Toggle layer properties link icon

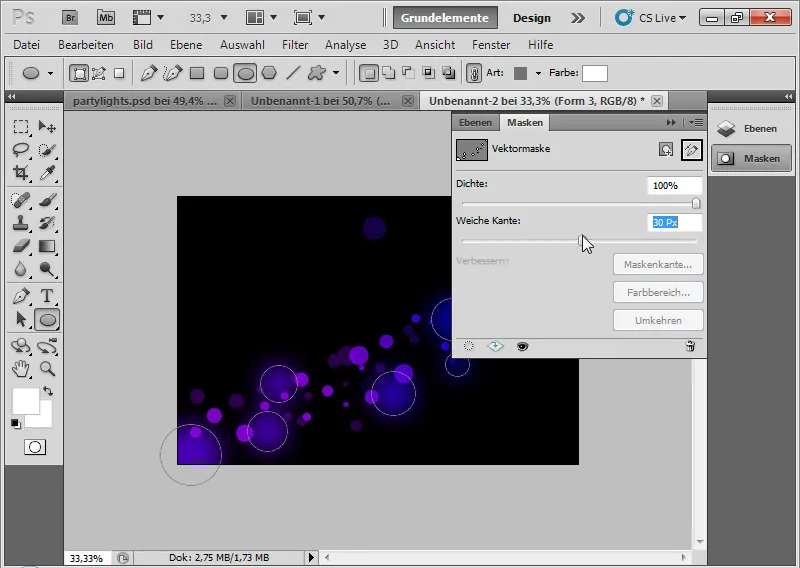coord(474,73)
